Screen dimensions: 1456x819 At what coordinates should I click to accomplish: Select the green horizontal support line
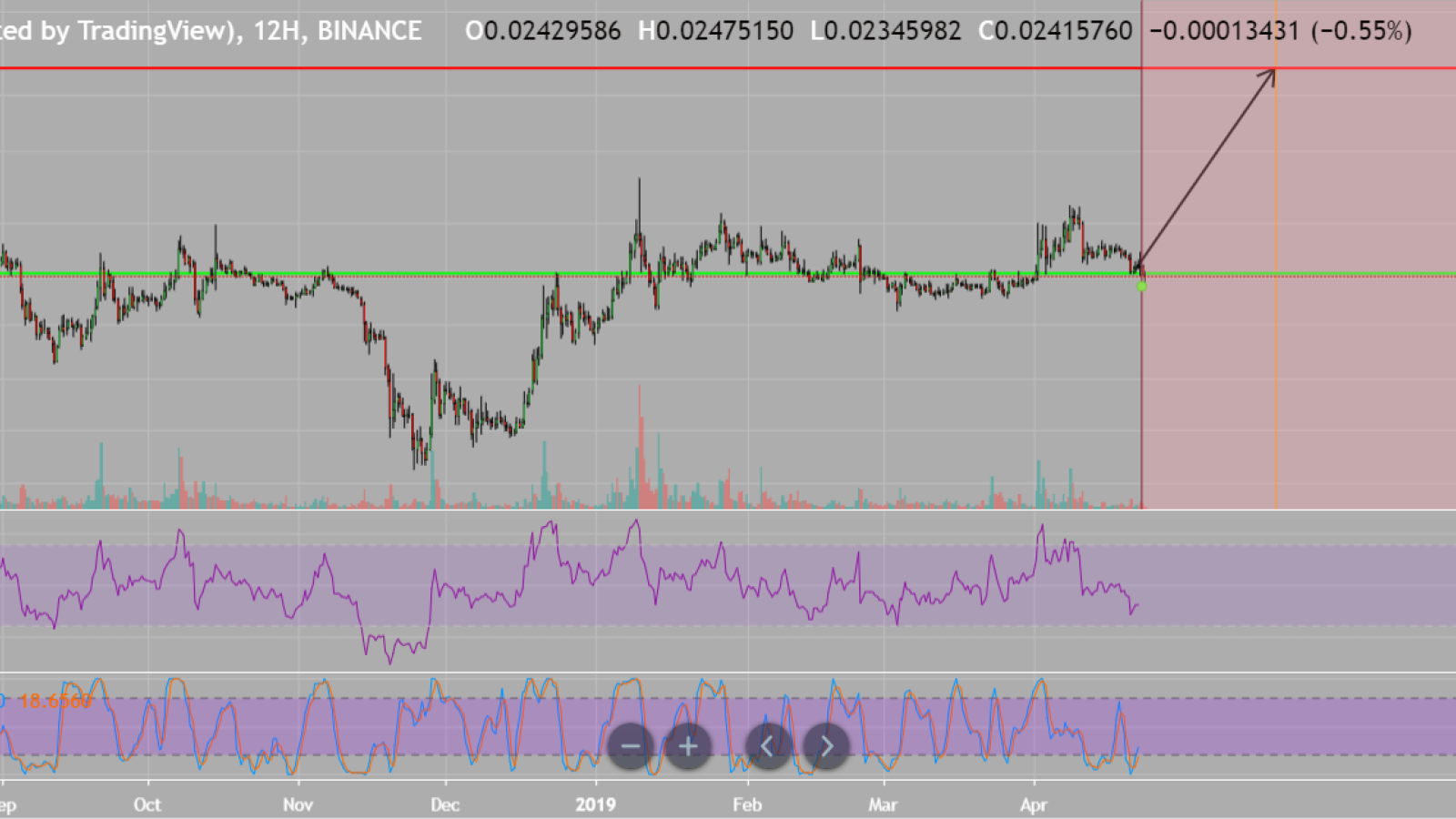(x=728, y=274)
